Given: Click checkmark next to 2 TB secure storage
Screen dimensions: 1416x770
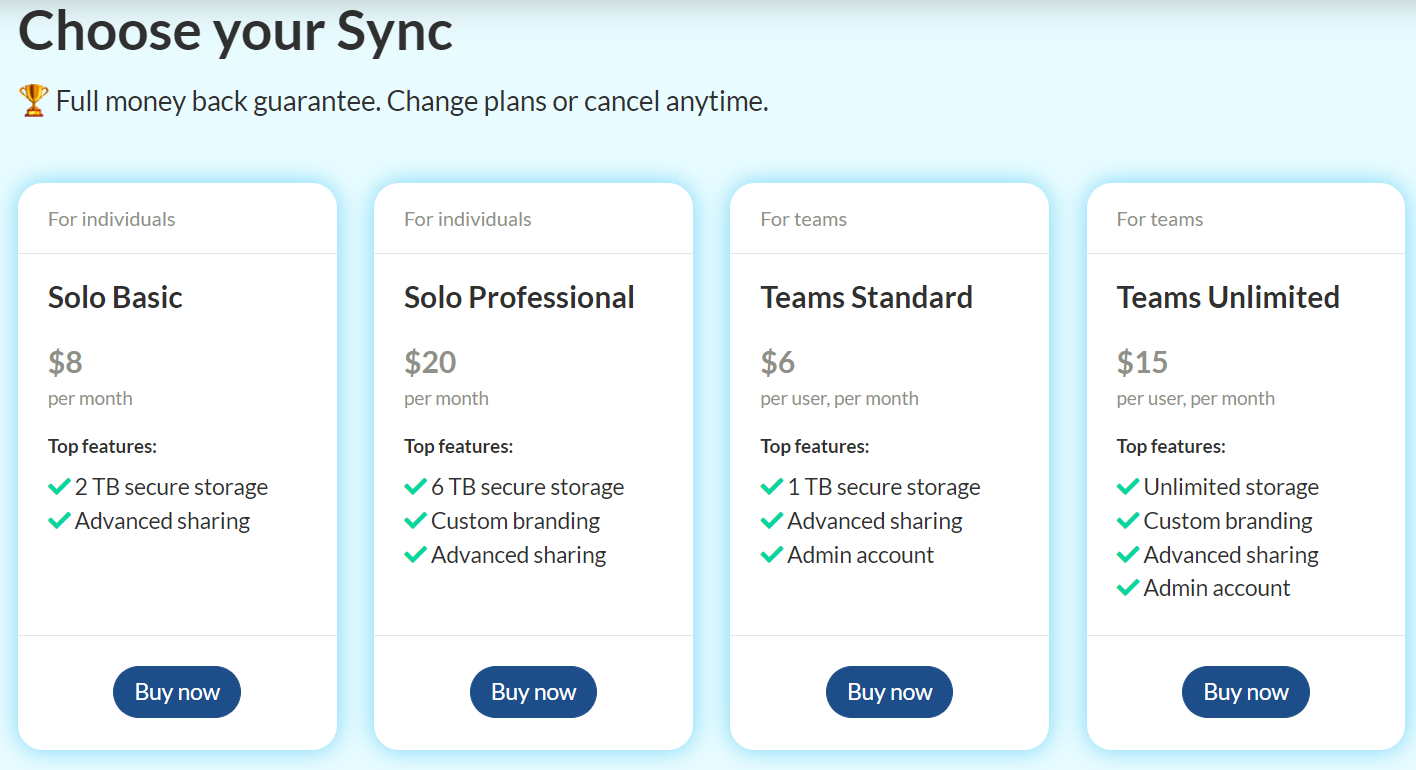Looking at the screenshot, I should [x=59, y=487].
